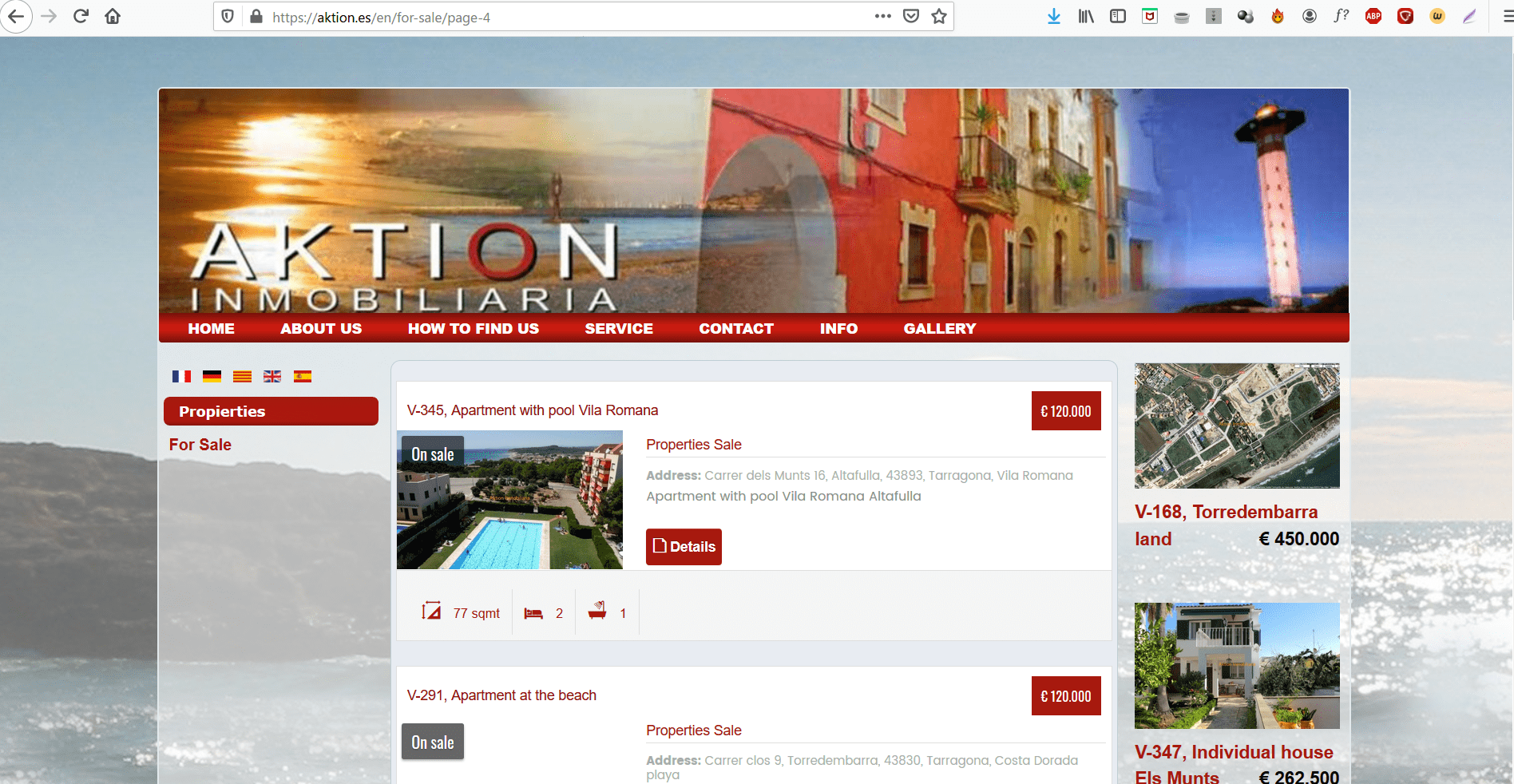1514x784 pixels.
Task: Click the flame extension icon
Action: (1278, 16)
